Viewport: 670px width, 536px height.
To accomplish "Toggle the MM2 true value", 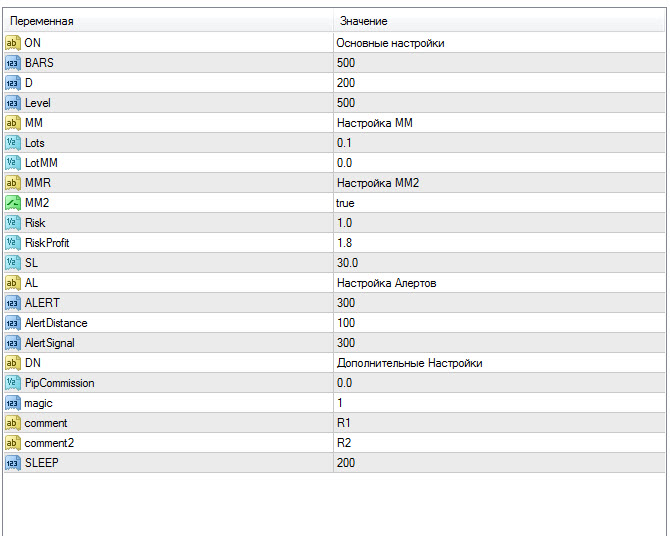I will (345, 203).
